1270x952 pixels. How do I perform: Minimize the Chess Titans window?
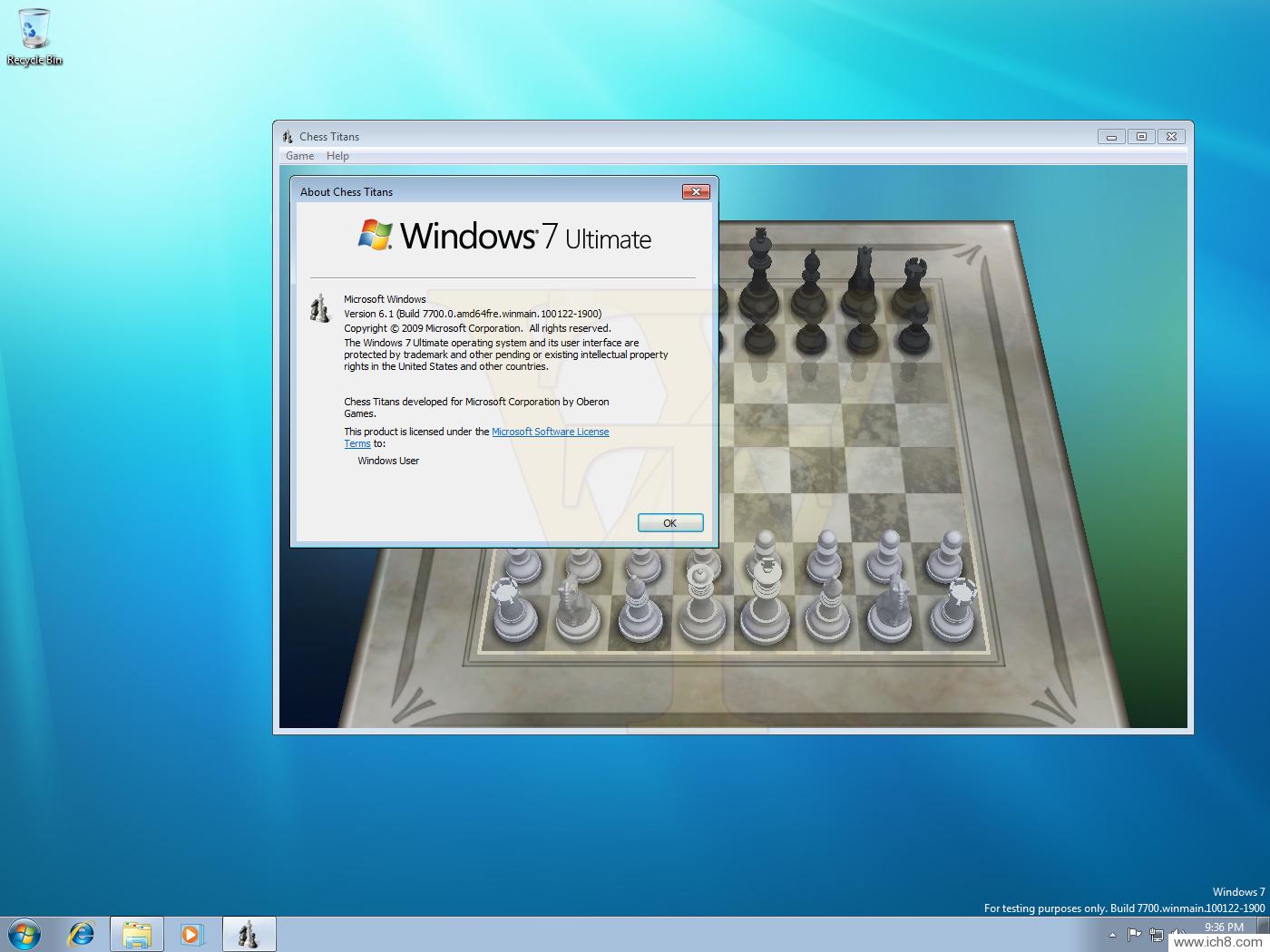tap(1111, 137)
